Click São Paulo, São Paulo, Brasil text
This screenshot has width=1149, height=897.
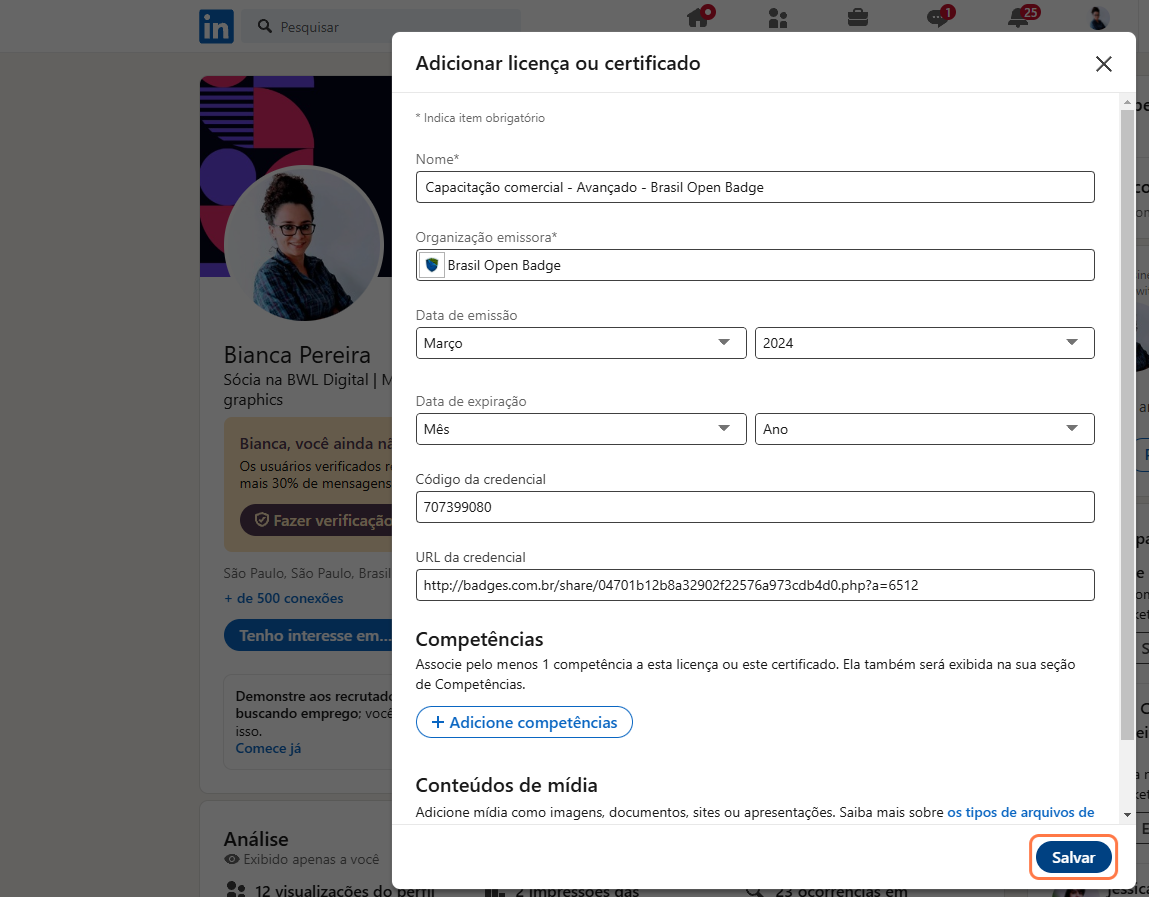coord(307,573)
